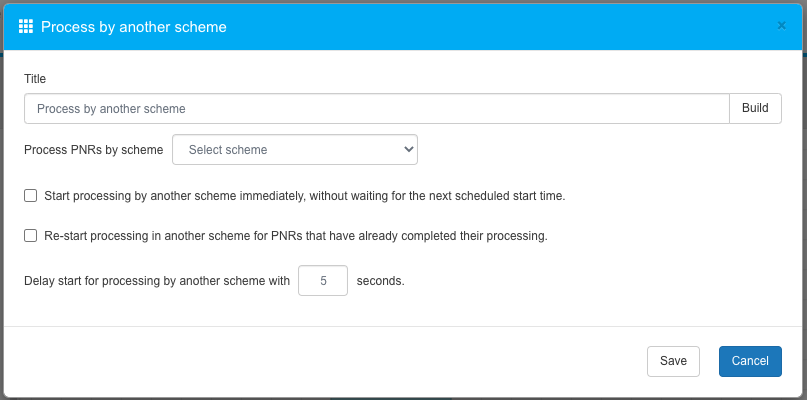Click the 'Process PNRs by scheme' label
The image size is (807, 400).
pos(93,150)
